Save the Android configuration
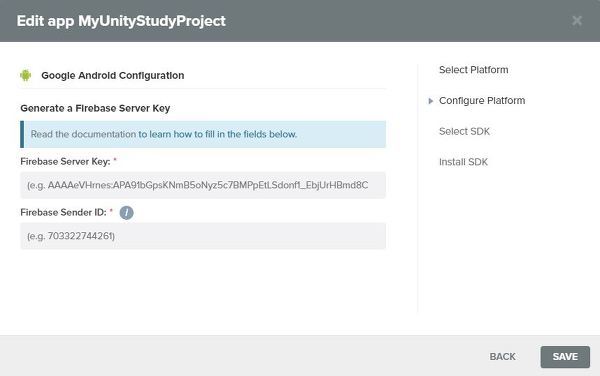Screen dimensions: 600x376 565,357
